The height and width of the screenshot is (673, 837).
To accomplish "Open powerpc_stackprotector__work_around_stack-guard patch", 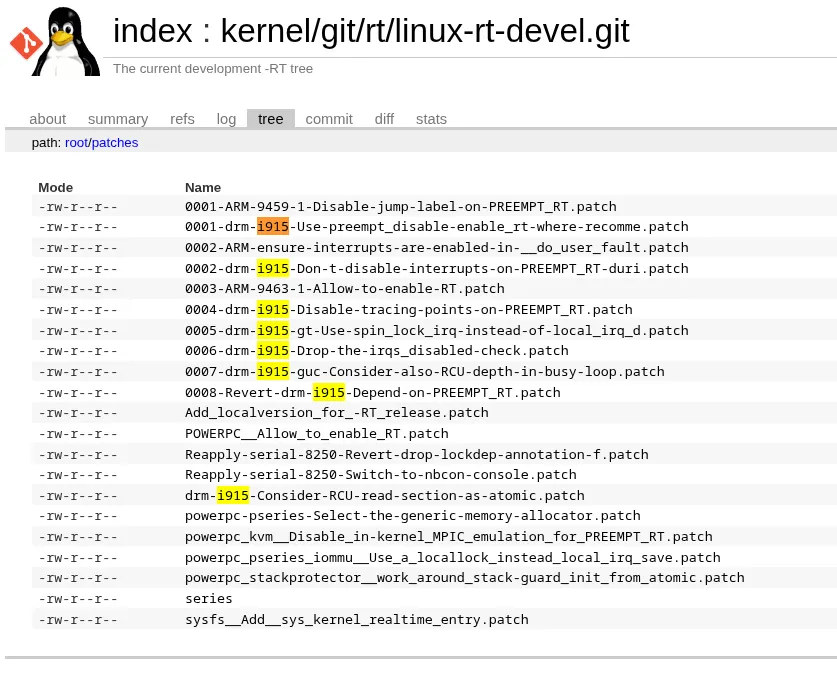I will [x=465, y=577].
